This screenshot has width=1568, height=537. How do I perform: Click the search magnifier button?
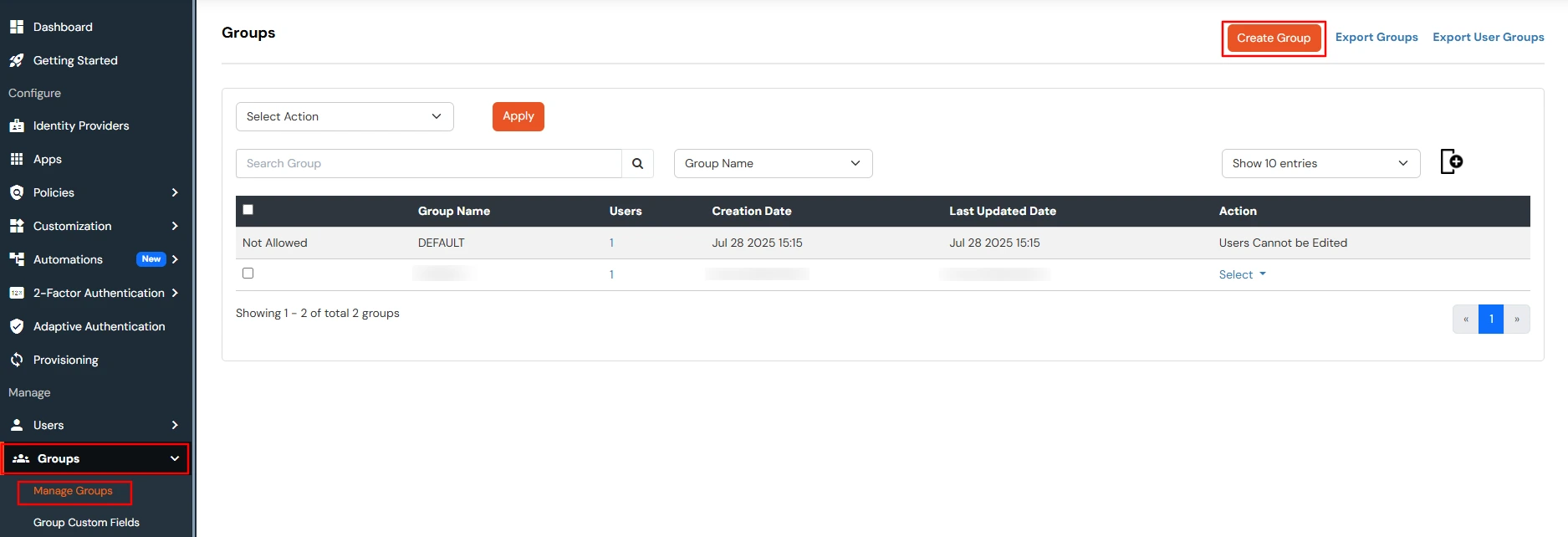tap(637, 163)
